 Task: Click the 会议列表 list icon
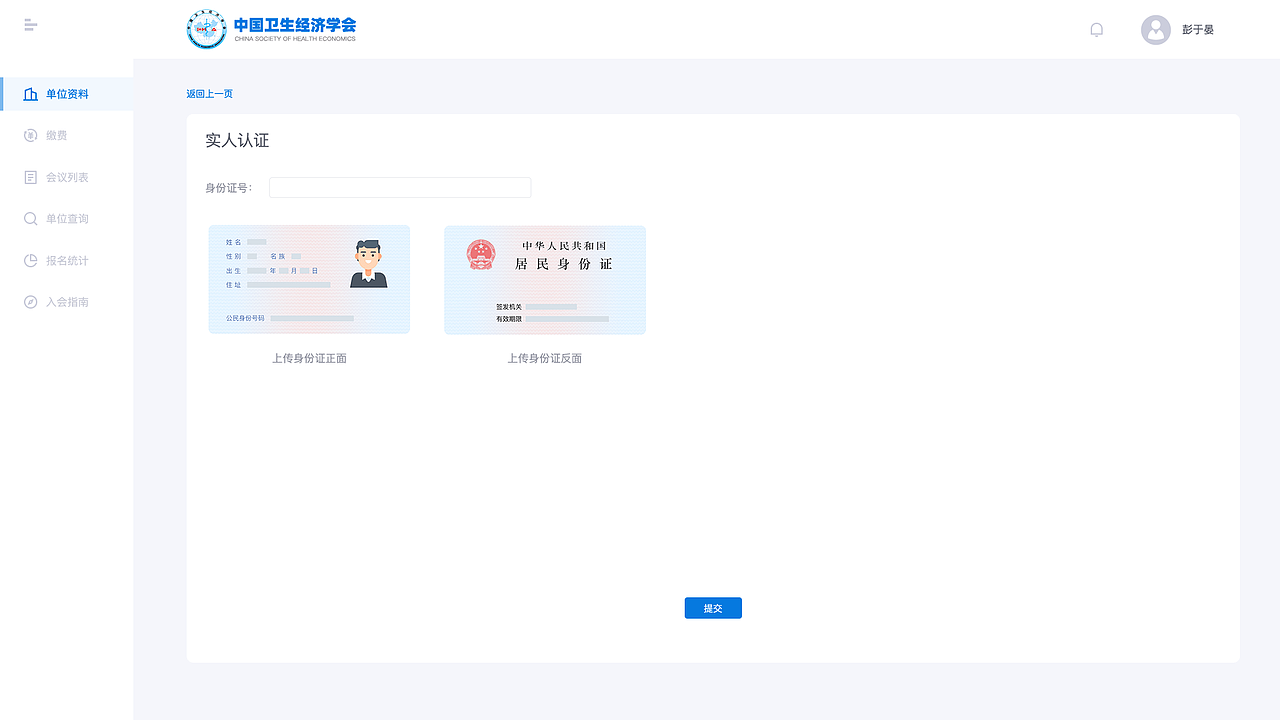coord(31,177)
